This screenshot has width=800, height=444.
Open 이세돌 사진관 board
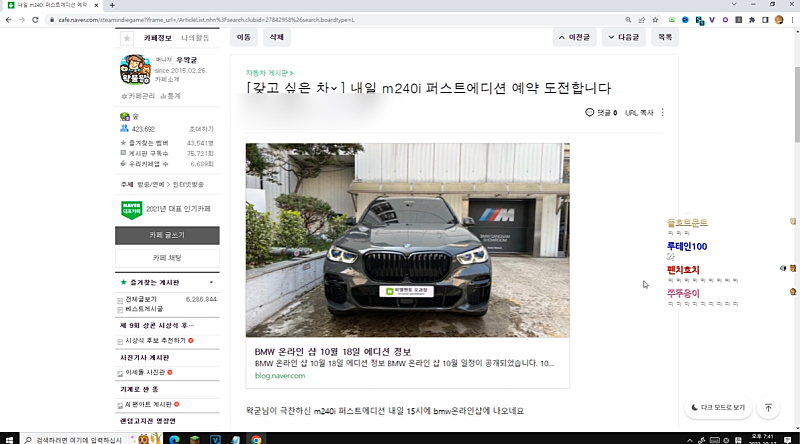tap(145, 373)
